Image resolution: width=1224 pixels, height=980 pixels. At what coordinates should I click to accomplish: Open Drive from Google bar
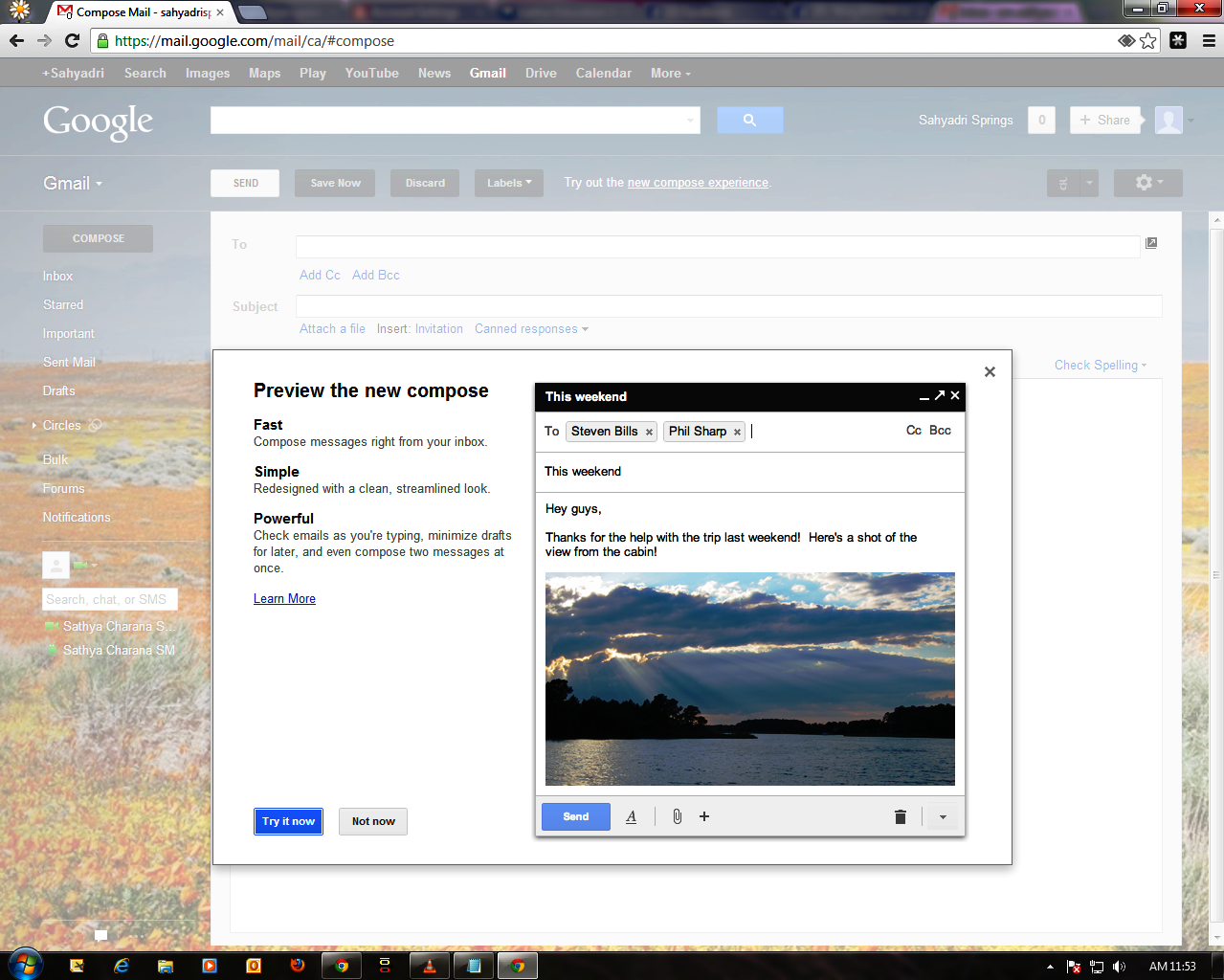point(541,73)
